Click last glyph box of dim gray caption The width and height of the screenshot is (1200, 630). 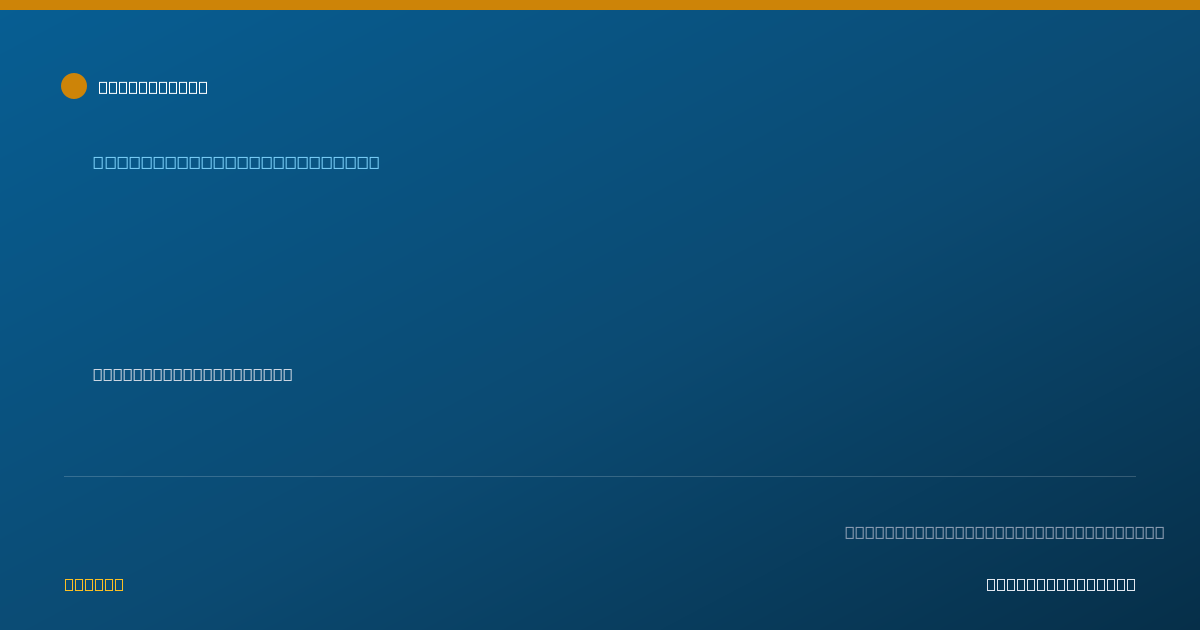1159,532
